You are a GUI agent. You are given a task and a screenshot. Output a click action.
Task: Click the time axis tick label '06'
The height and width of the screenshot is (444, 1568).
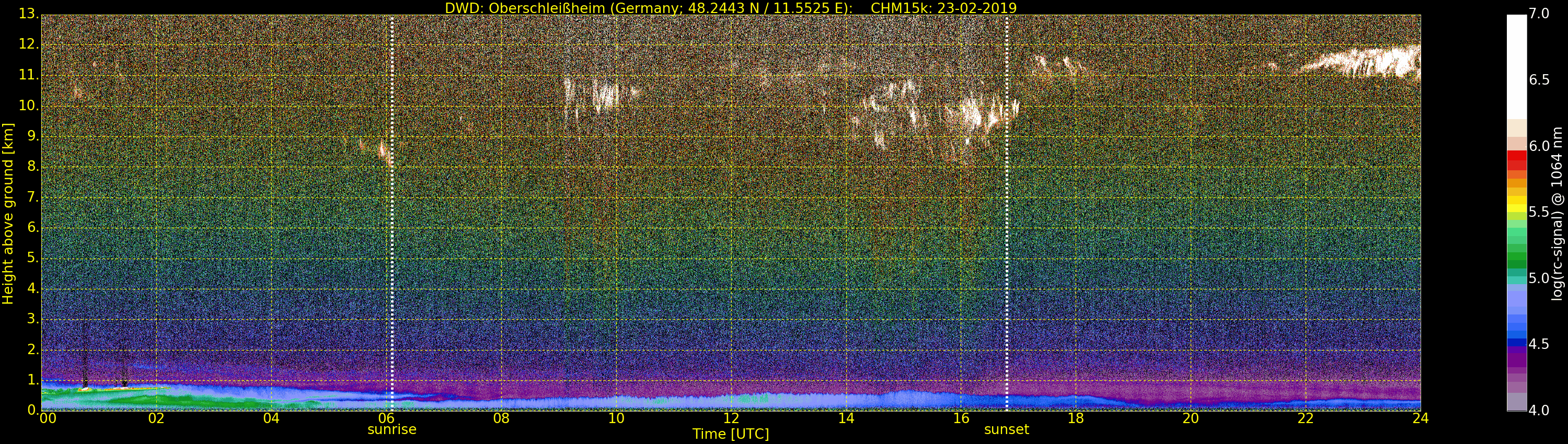387,418
